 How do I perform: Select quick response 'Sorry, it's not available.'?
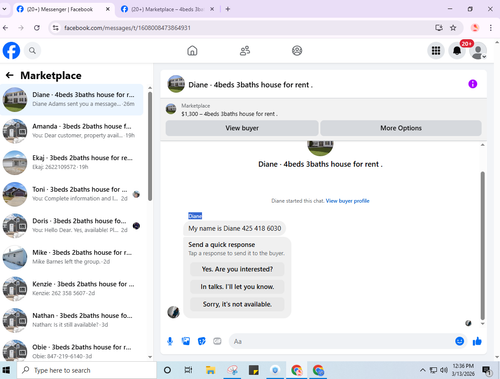(x=237, y=304)
